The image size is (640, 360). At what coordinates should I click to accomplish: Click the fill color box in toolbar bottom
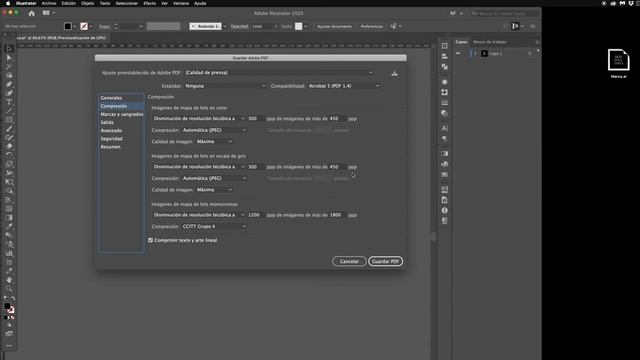click(x=7, y=306)
